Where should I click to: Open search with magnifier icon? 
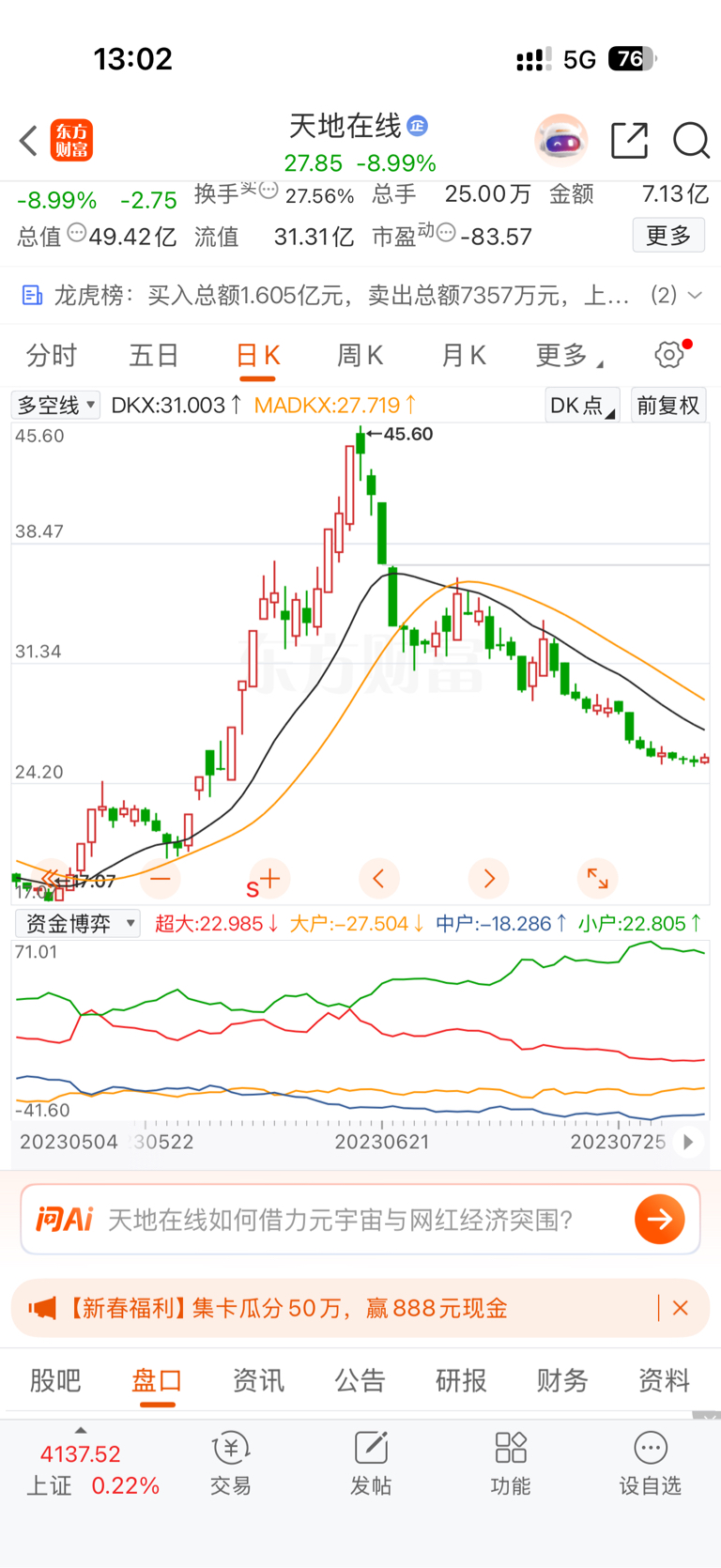click(x=691, y=141)
